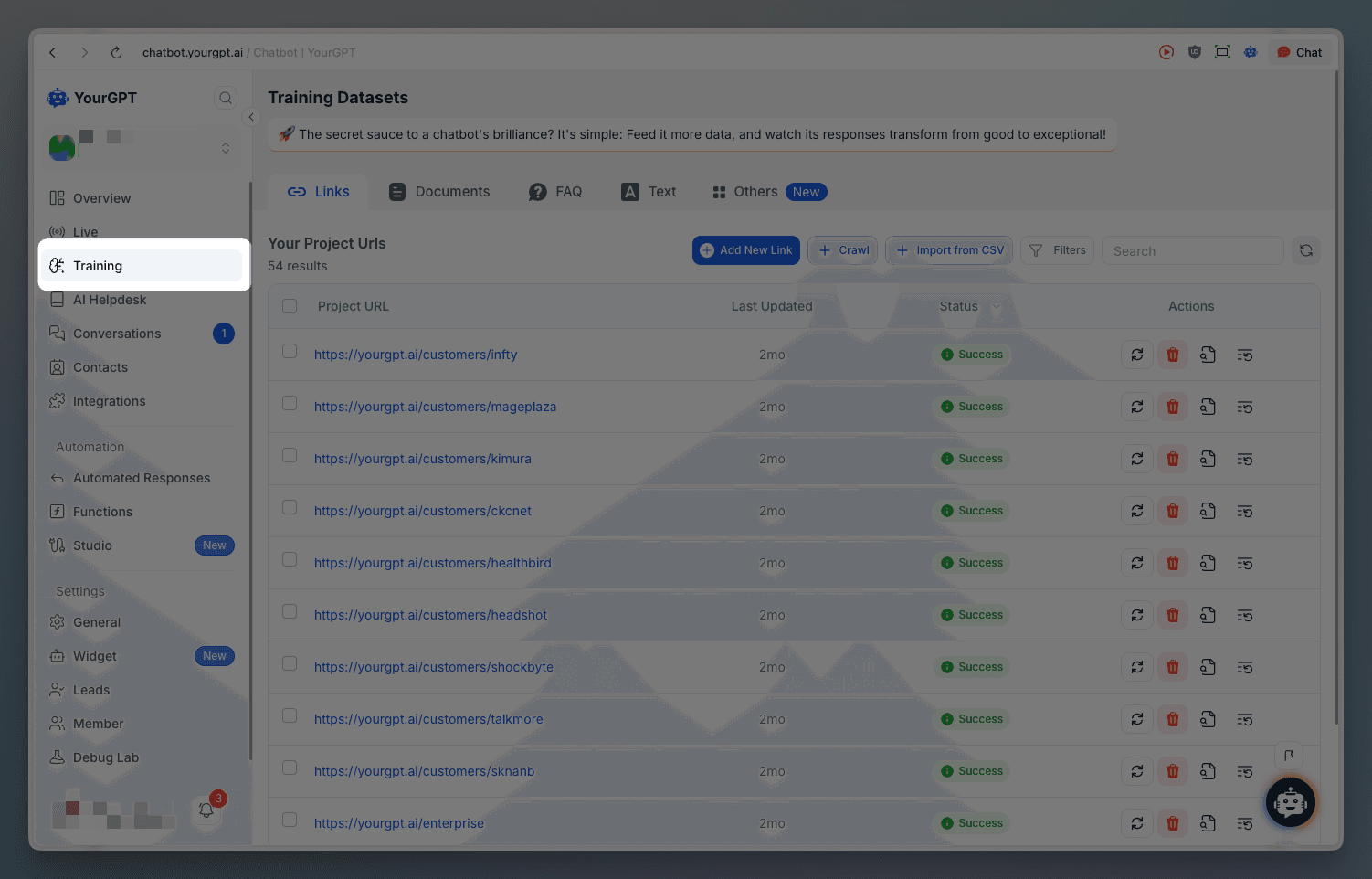Open the notifications bell icon
The image size is (1372, 879).
(x=206, y=810)
